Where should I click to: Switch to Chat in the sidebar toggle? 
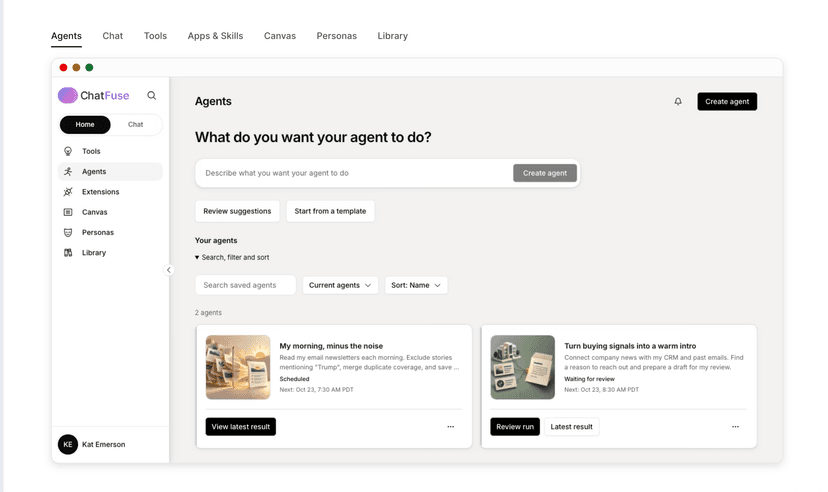[136, 125]
